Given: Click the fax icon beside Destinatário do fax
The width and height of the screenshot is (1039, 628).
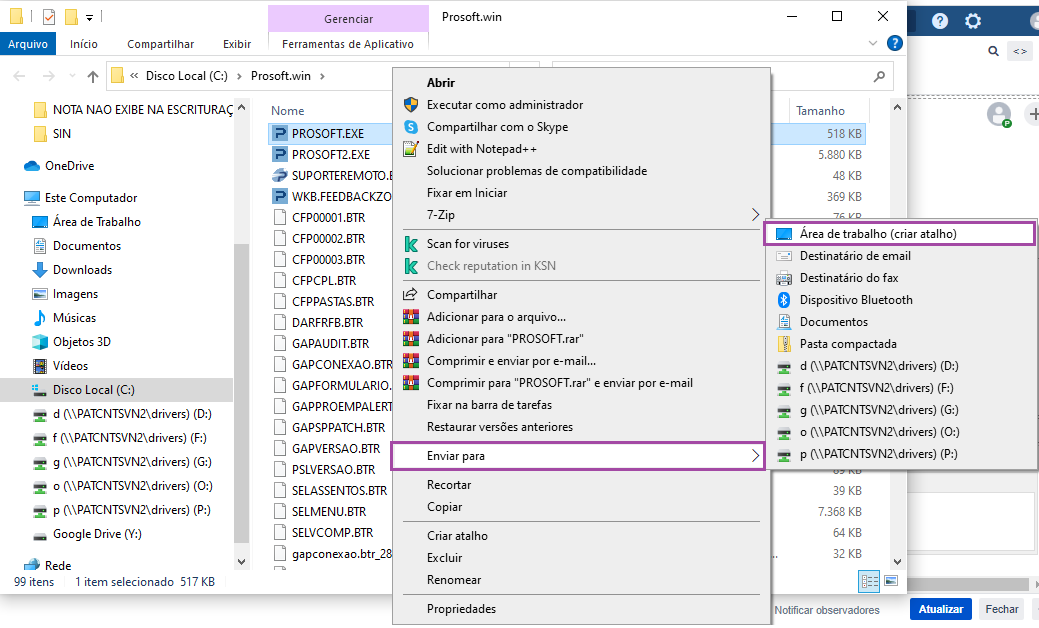Looking at the screenshot, I should [x=784, y=278].
